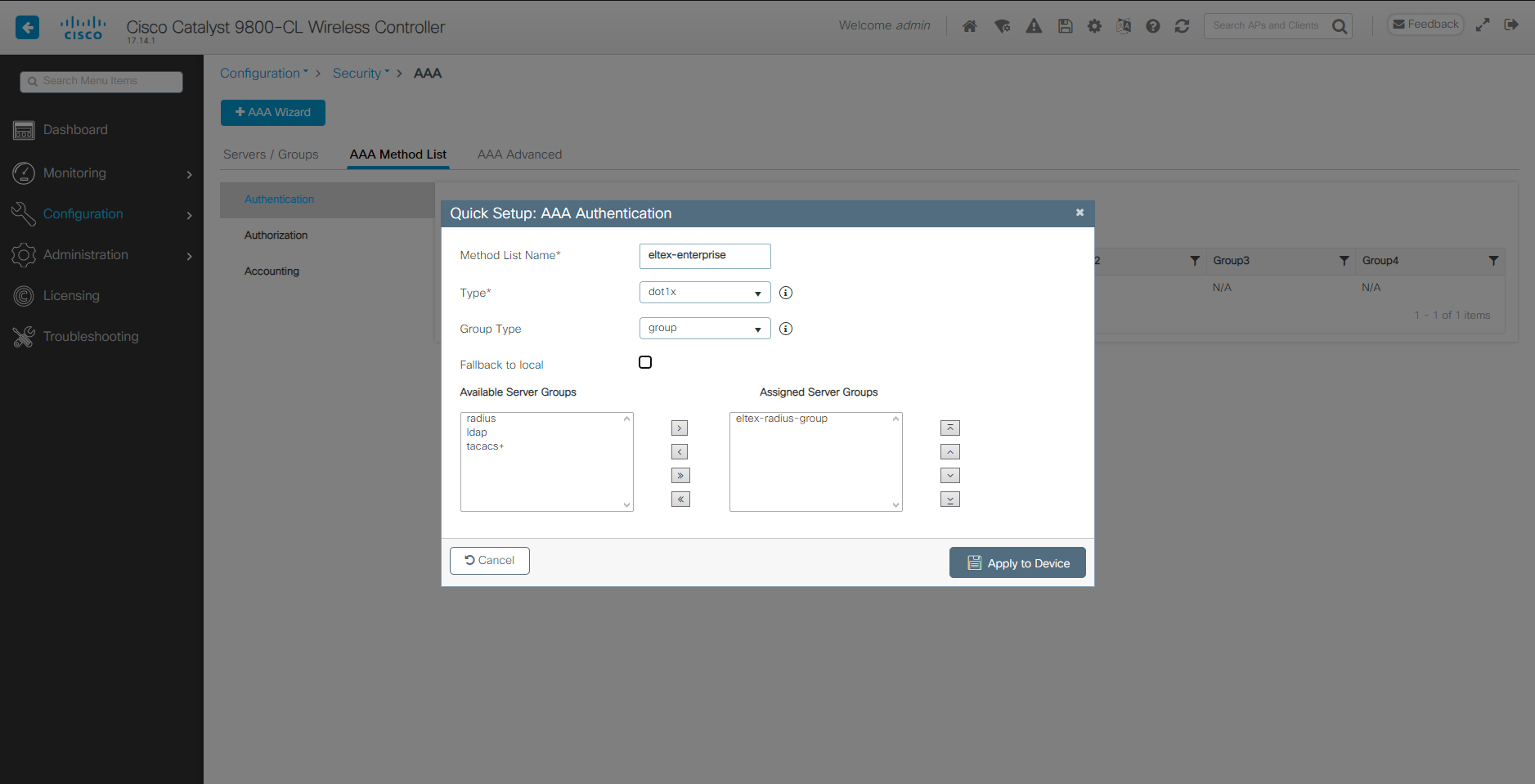Click the Apply to Device button
Viewport: 1535px width, 784px height.
[1017, 562]
